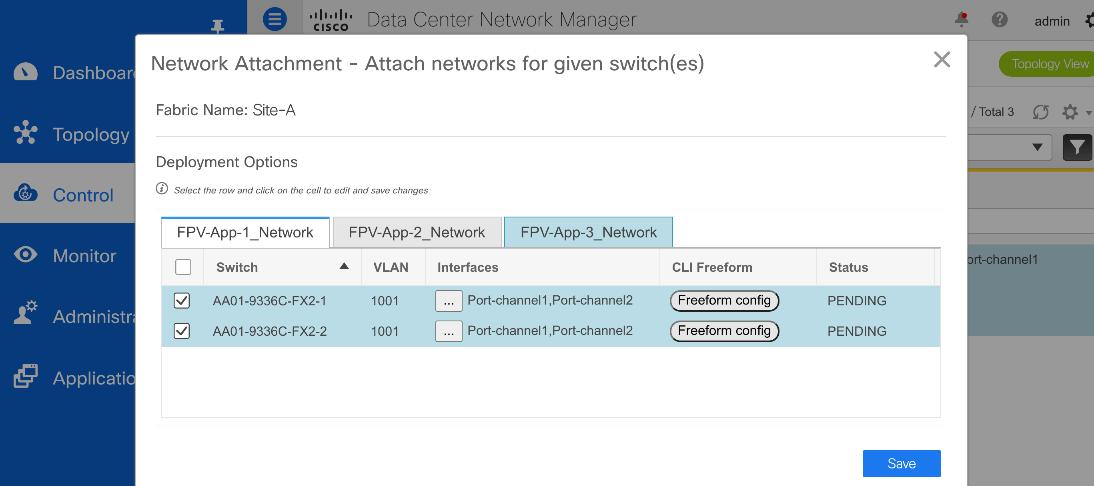Sort by Switch column arrow
This screenshot has width=1094, height=486.
point(343,266)
